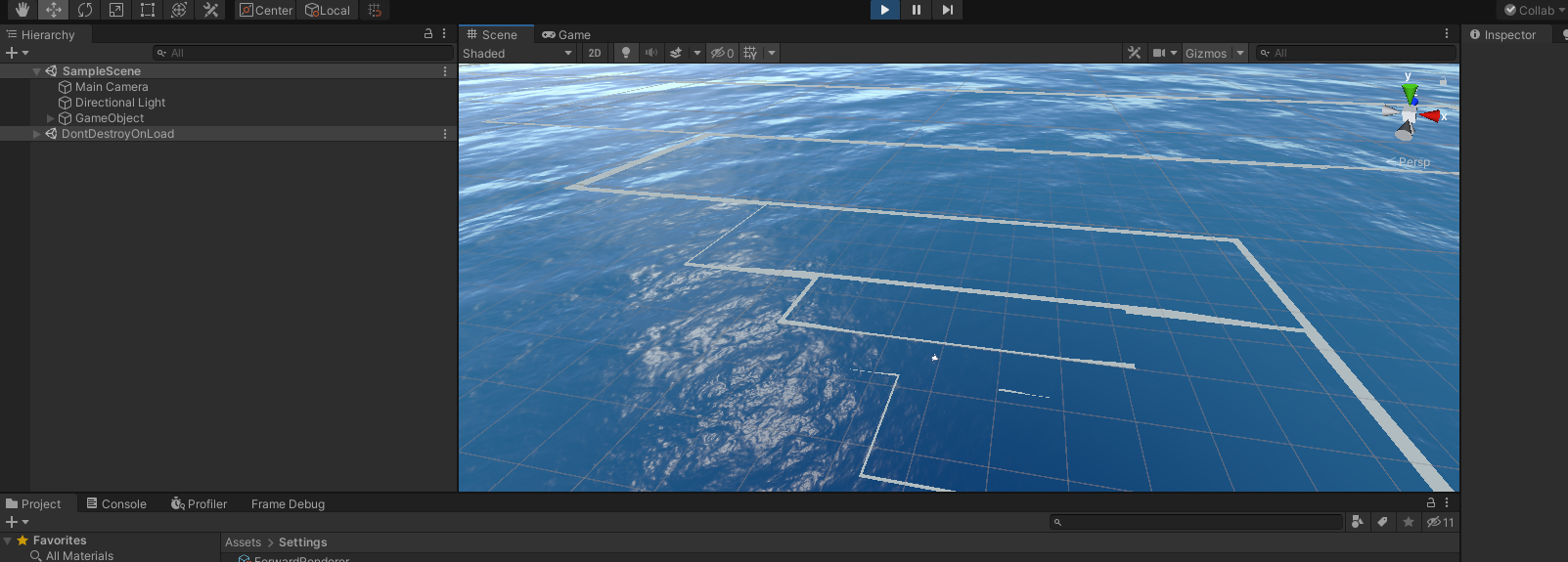Click the Pause button

tap(916, 10)
